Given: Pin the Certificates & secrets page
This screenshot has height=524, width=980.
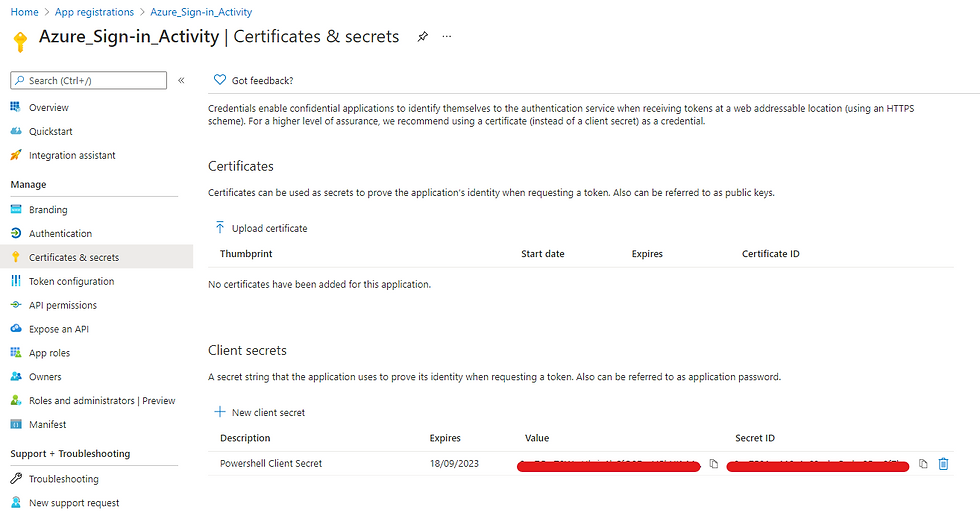Looking at the screenshot, I should pos(422,37).
